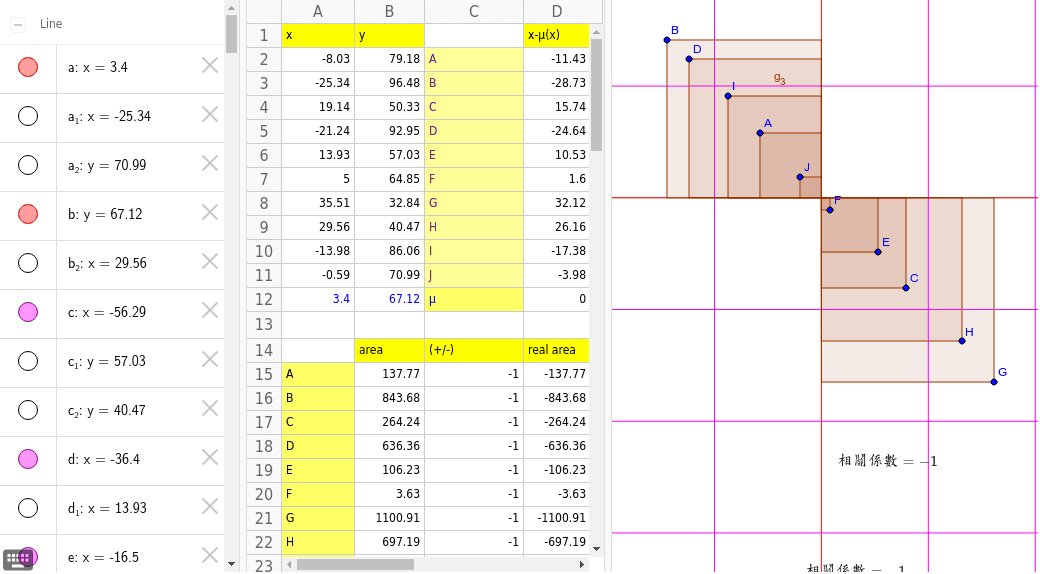Select cell containing 96.48
The width and height of the screenshot is (1040, 574).
(389, 83)
